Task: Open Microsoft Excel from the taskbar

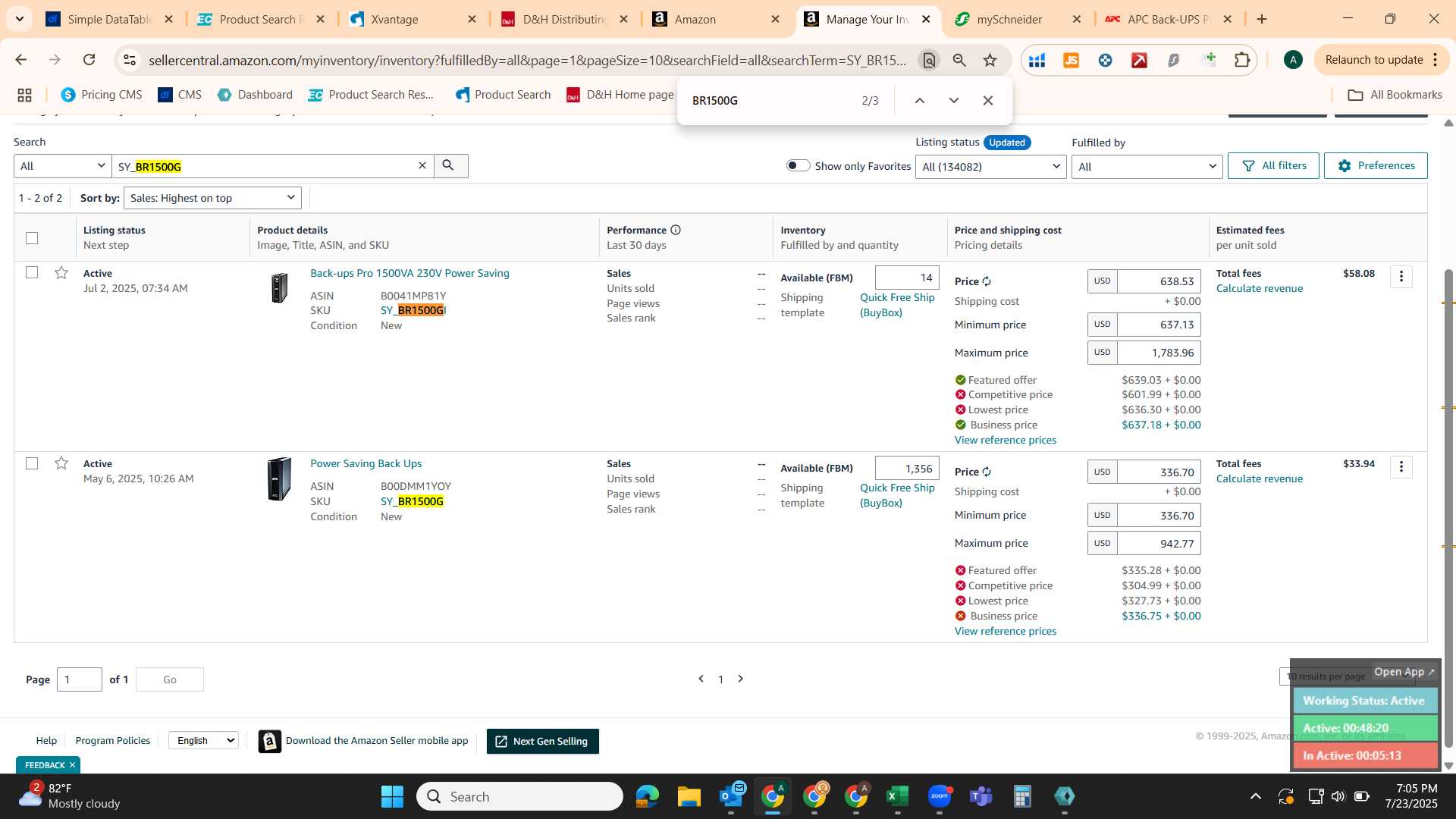Action: click(897, 796)
